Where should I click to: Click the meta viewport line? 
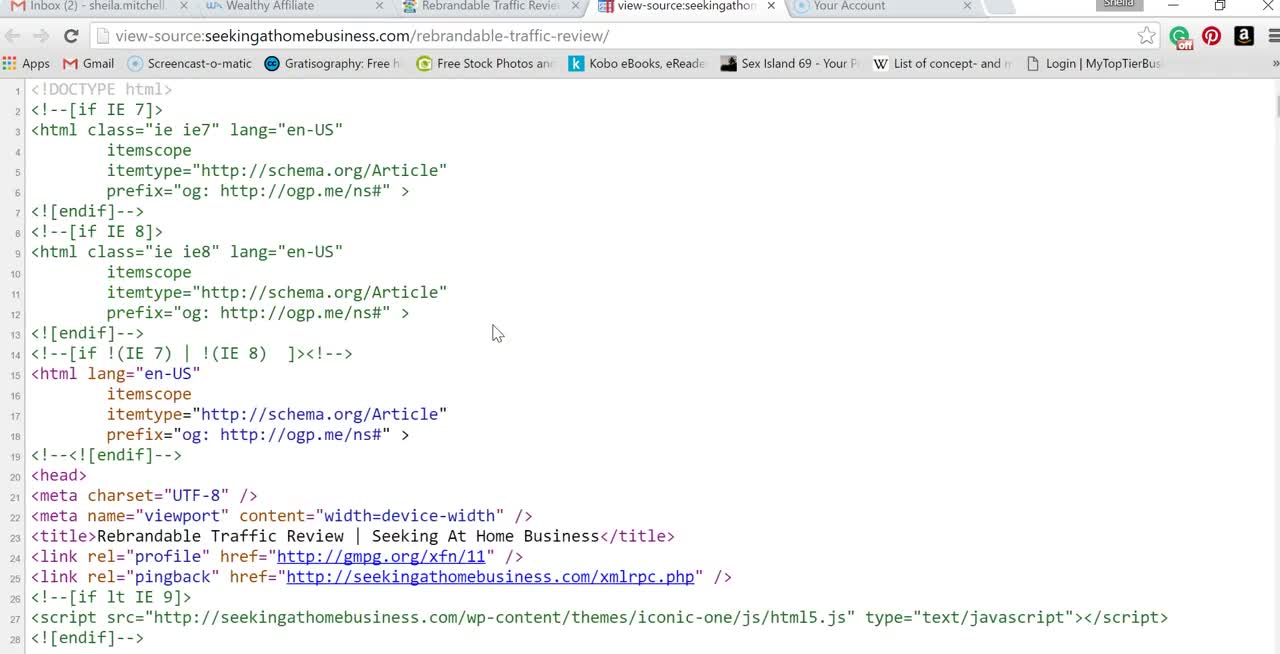pos(281,516)
